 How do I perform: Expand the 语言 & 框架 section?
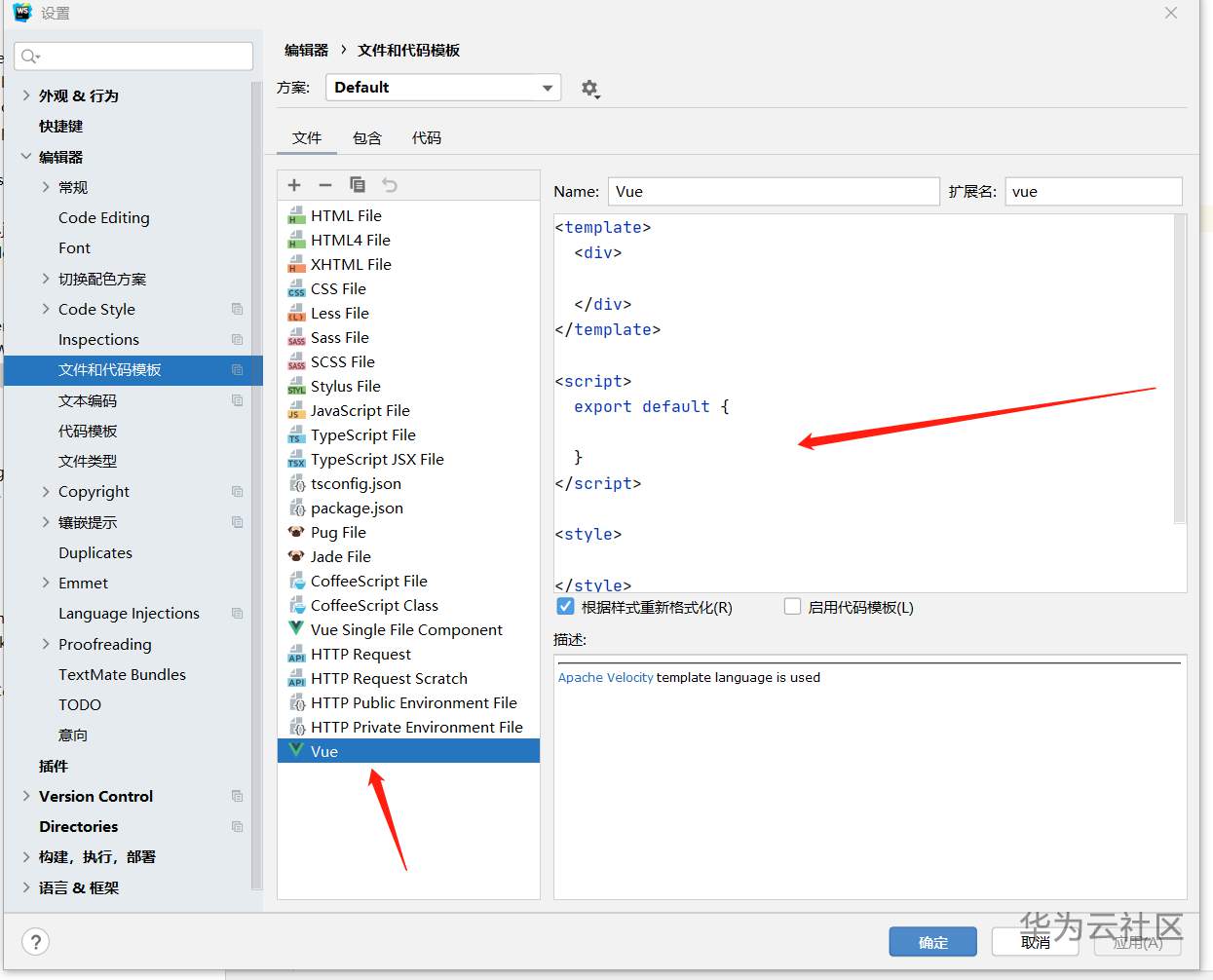pos(26,887)
